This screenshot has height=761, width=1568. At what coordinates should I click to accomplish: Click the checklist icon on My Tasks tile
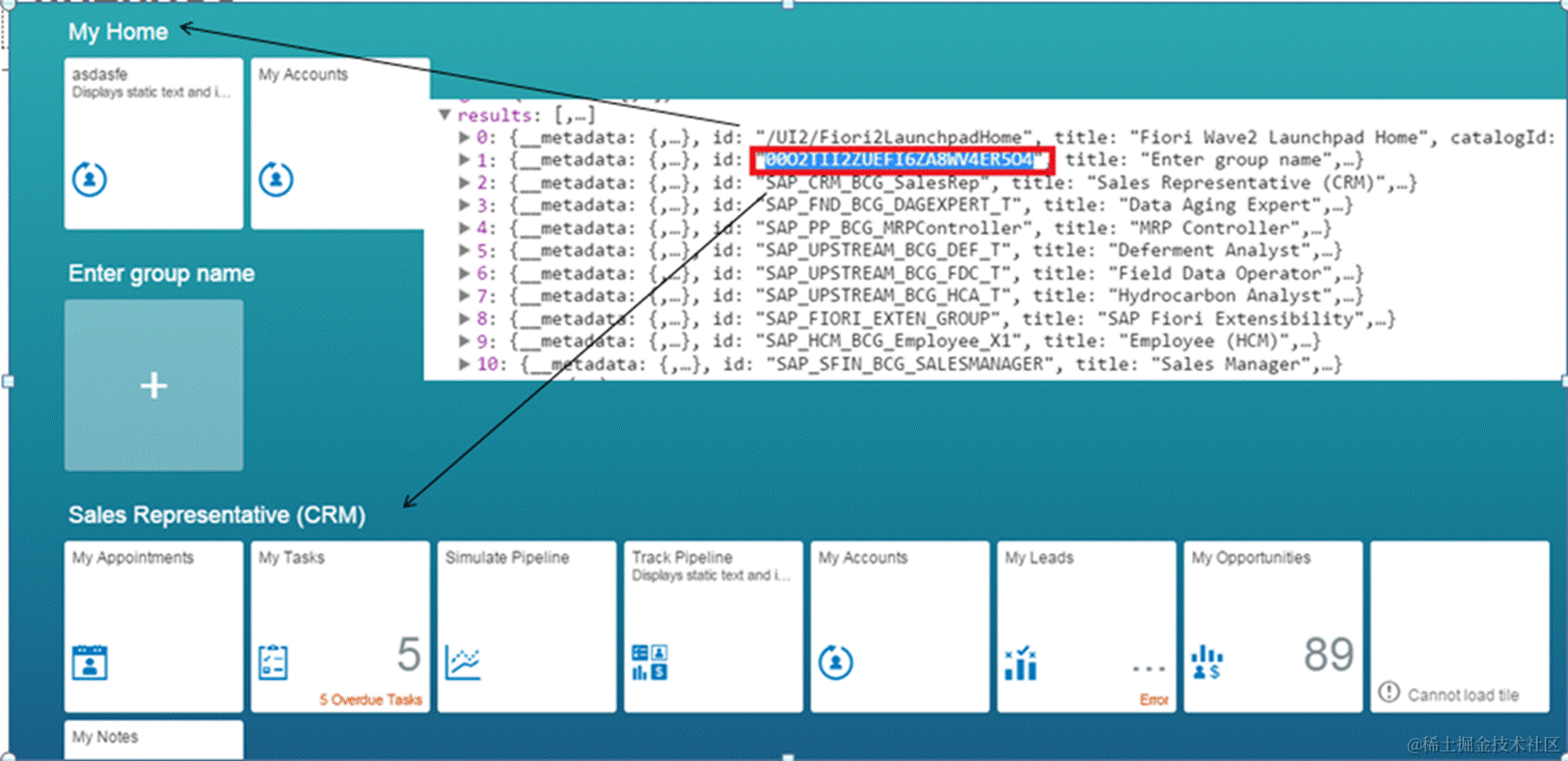pos(273,663)
